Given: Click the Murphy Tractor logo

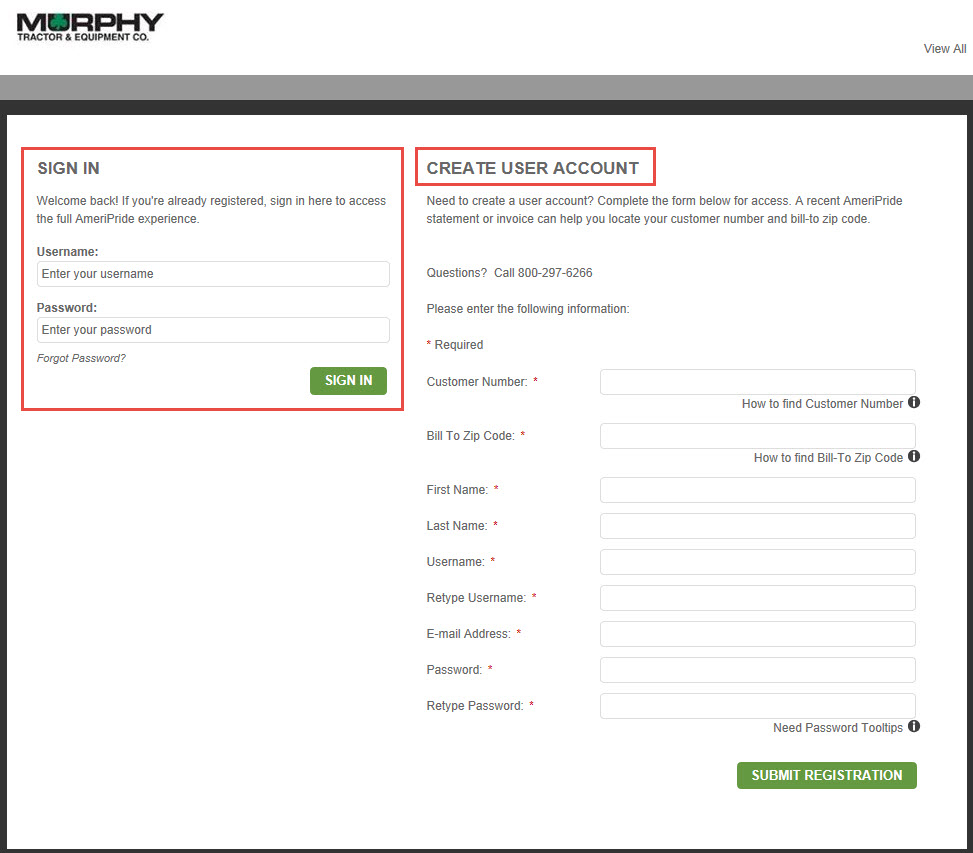Looking at the screenshot, I should (90, 27).
